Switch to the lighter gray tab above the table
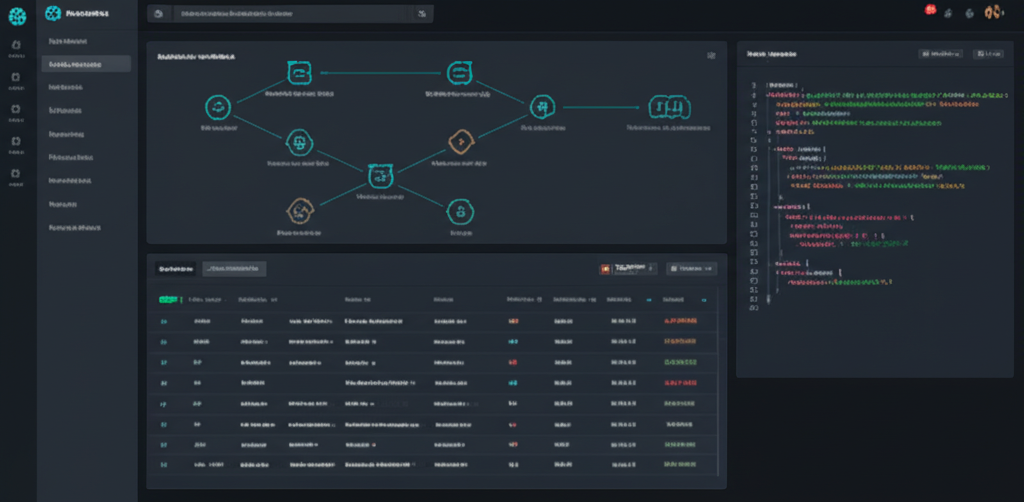 coord(234,268)
